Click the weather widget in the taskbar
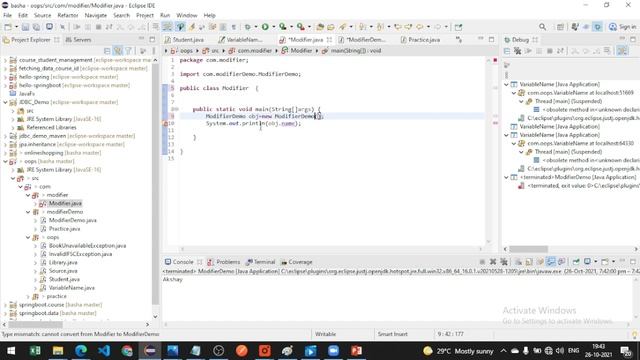 point(458,351)
